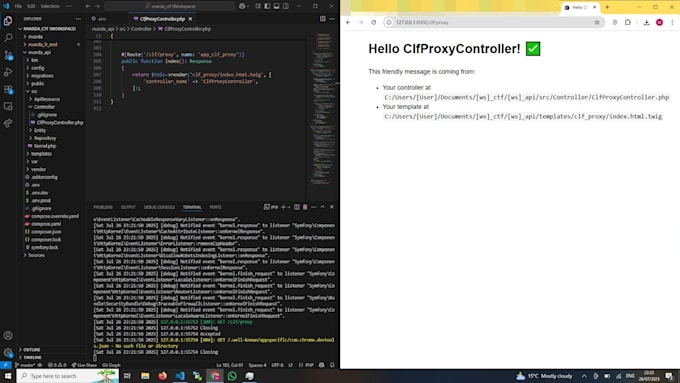Viewport: 680px width, 383px height.
Task: Open Kernel.php in the file tree
Action: coord(45,146)
